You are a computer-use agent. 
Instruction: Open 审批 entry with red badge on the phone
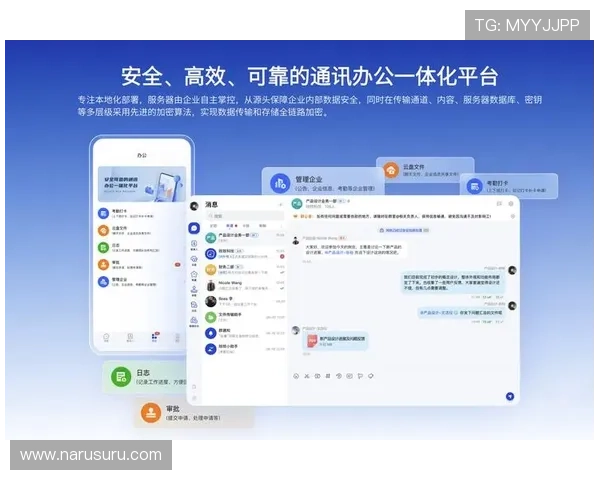coord(142,264)
